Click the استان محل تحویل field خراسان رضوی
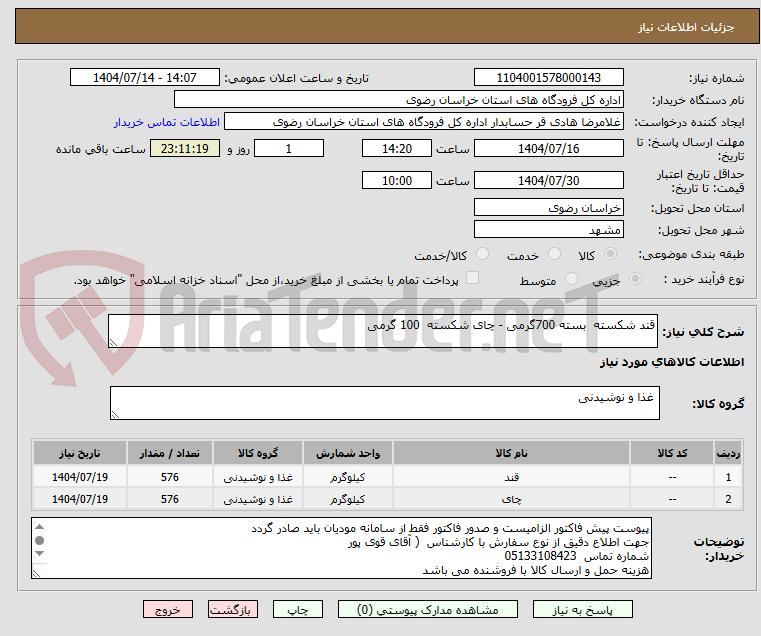The height and width of the screenshot is (636, 761). pos(548,207)
